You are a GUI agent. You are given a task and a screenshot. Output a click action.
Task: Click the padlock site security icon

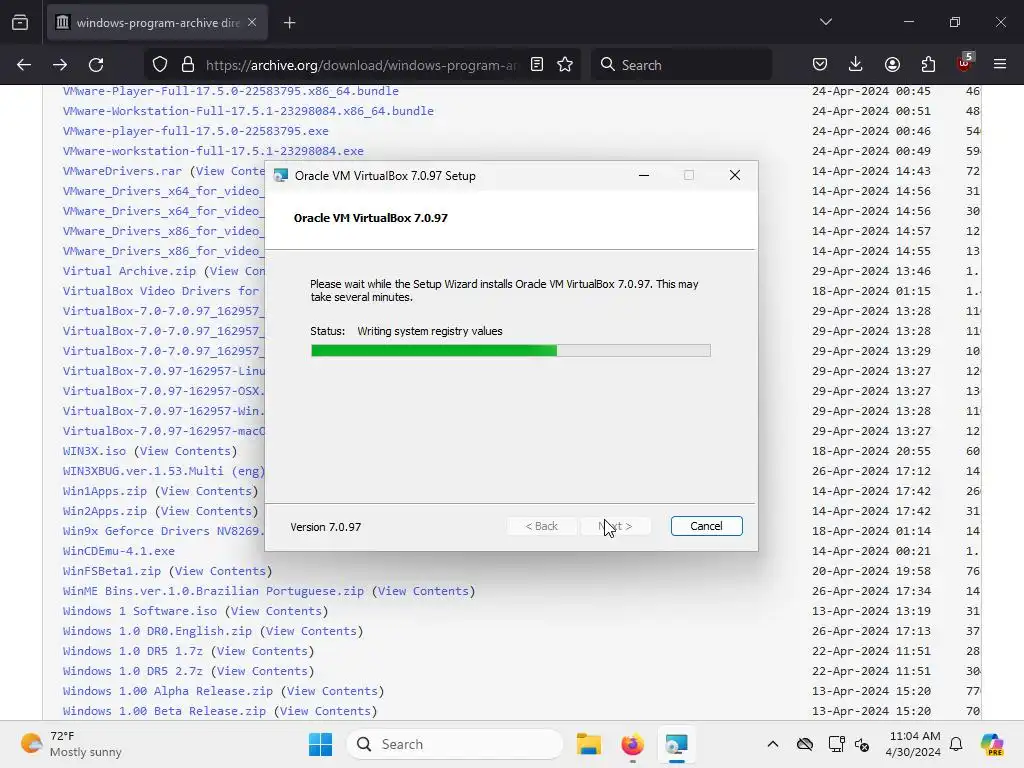(188, 65)
